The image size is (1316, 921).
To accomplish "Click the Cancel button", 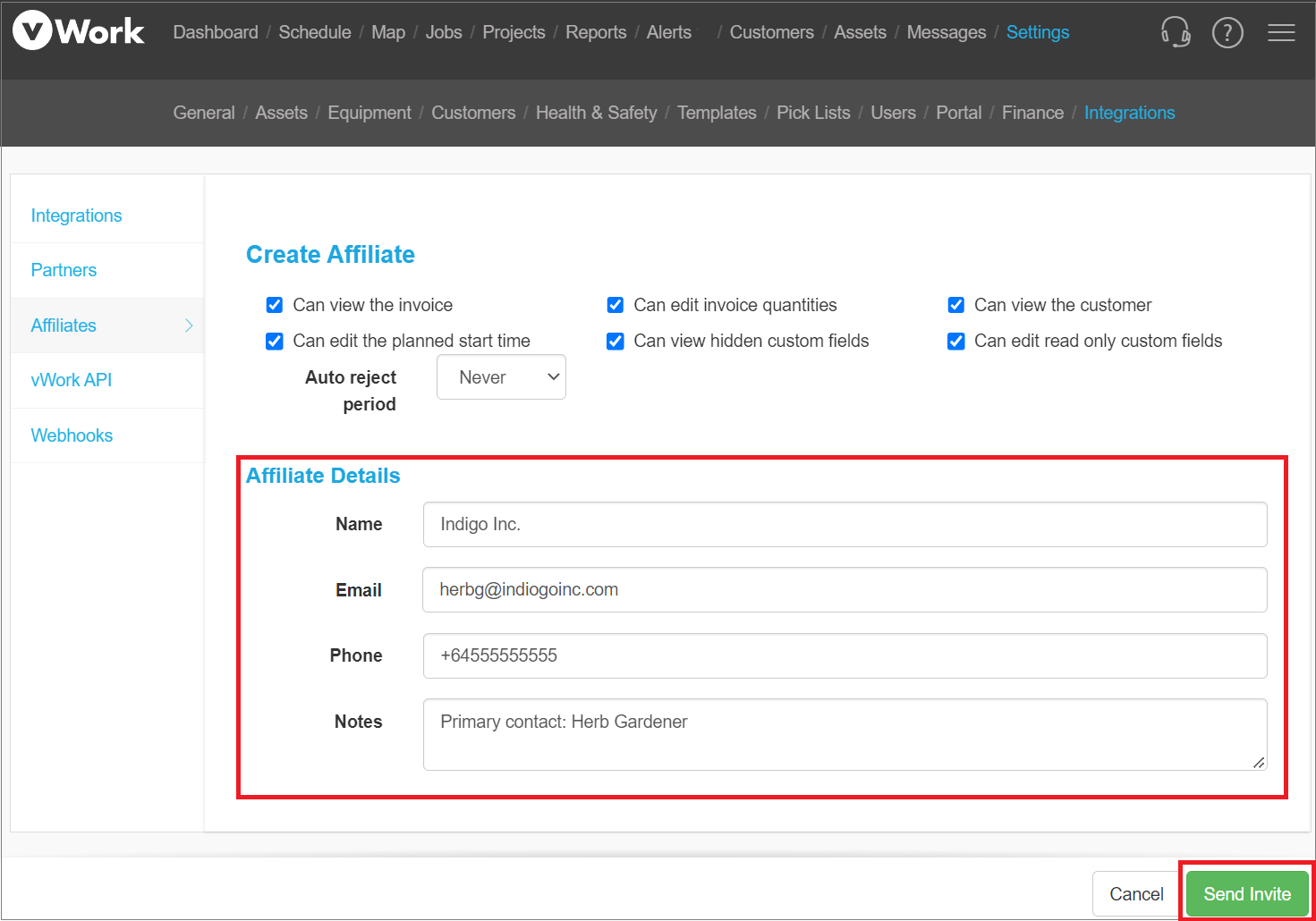I will click(1136, 894).
